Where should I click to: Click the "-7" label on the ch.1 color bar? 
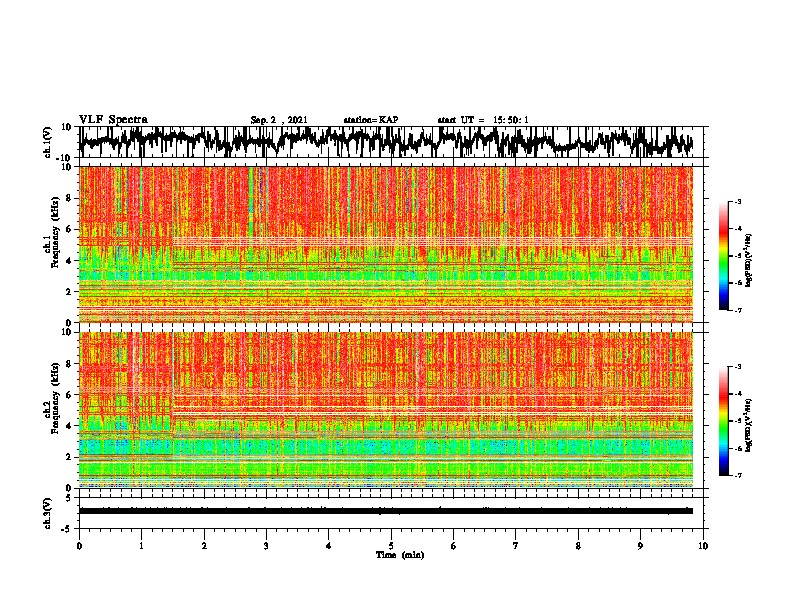click(737, 310)
